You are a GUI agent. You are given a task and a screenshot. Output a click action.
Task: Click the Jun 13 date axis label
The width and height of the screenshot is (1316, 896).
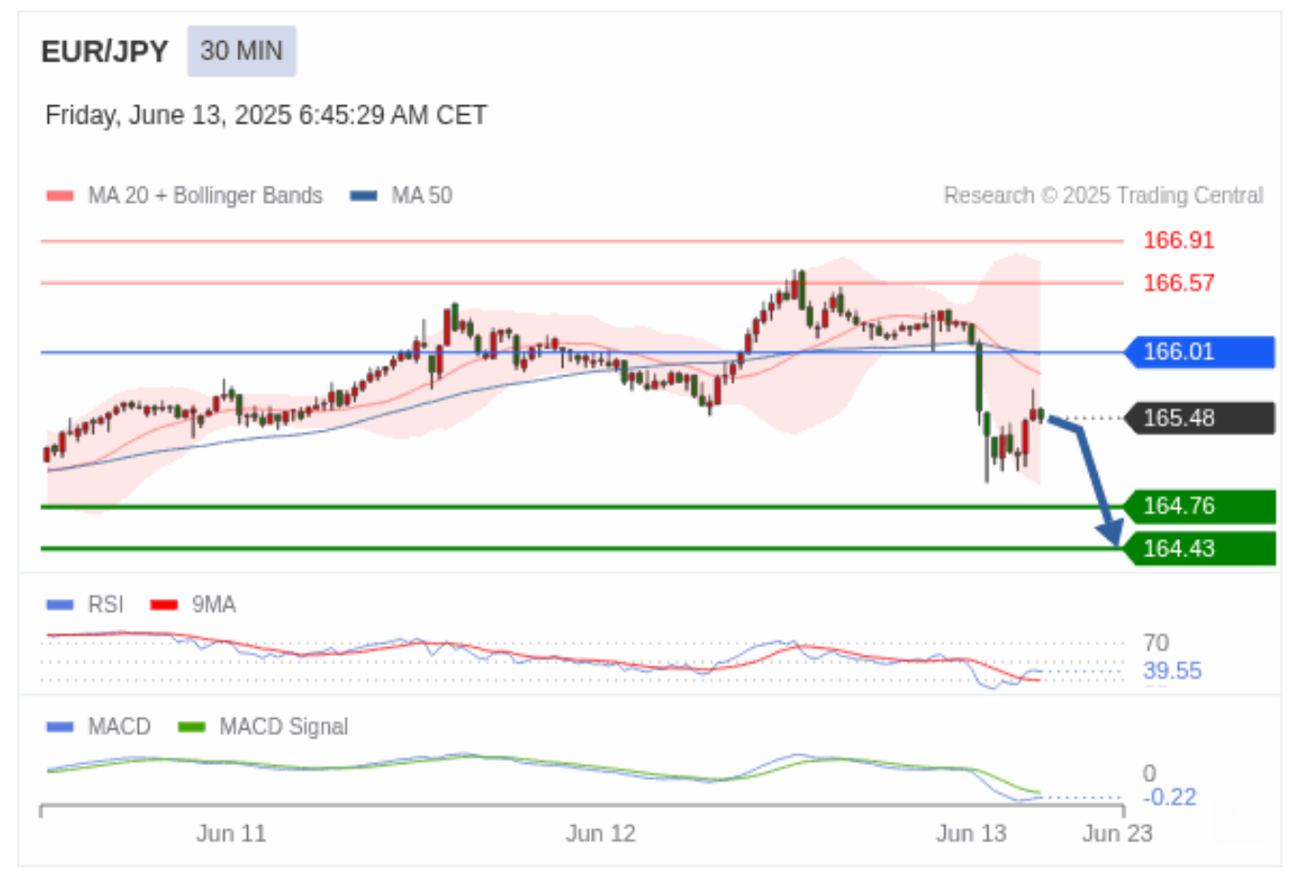click(971, 834)
